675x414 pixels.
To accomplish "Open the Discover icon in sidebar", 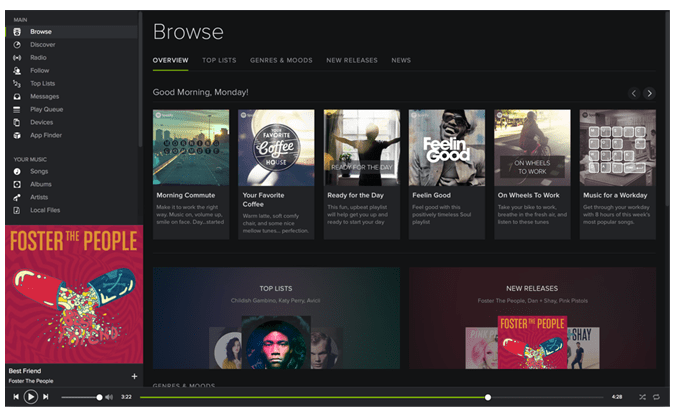I will (17, 45).
